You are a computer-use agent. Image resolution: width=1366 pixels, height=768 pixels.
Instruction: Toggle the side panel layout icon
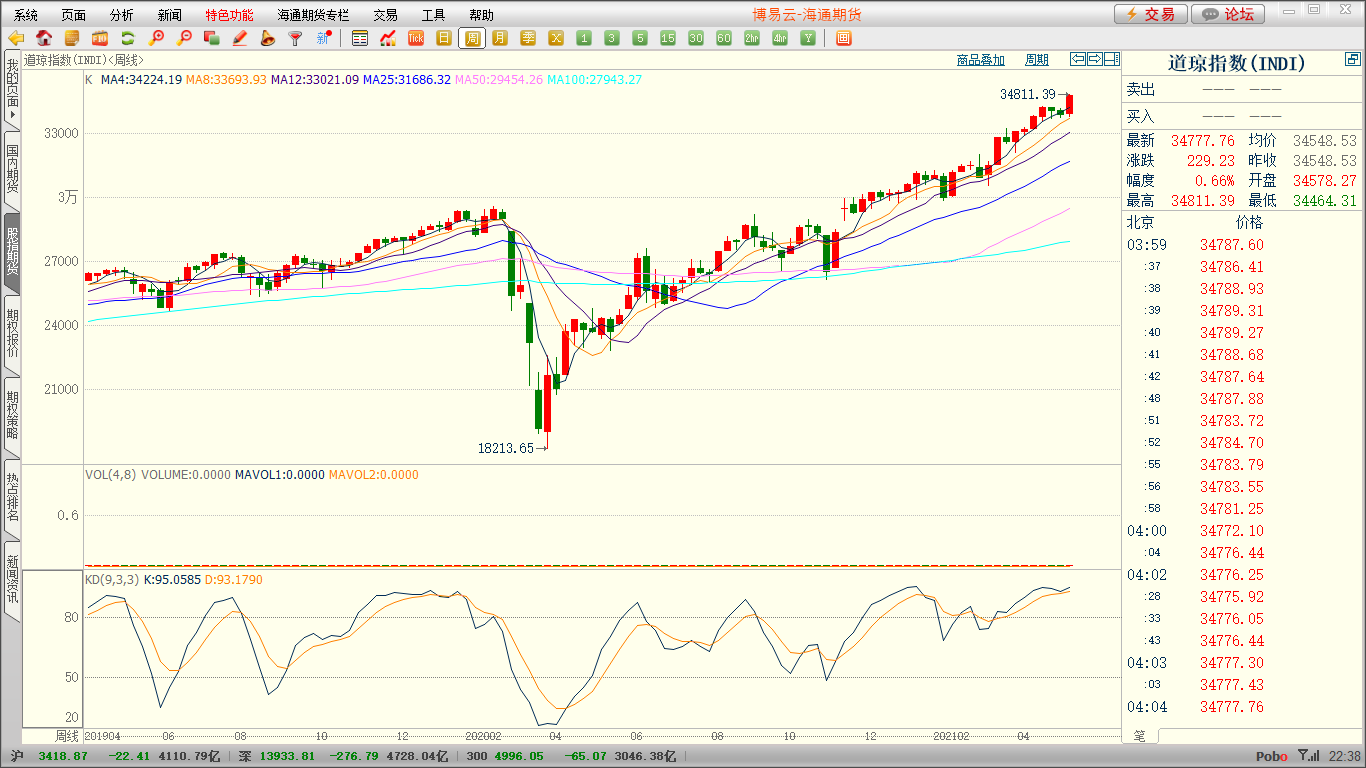pos(1111,60)
